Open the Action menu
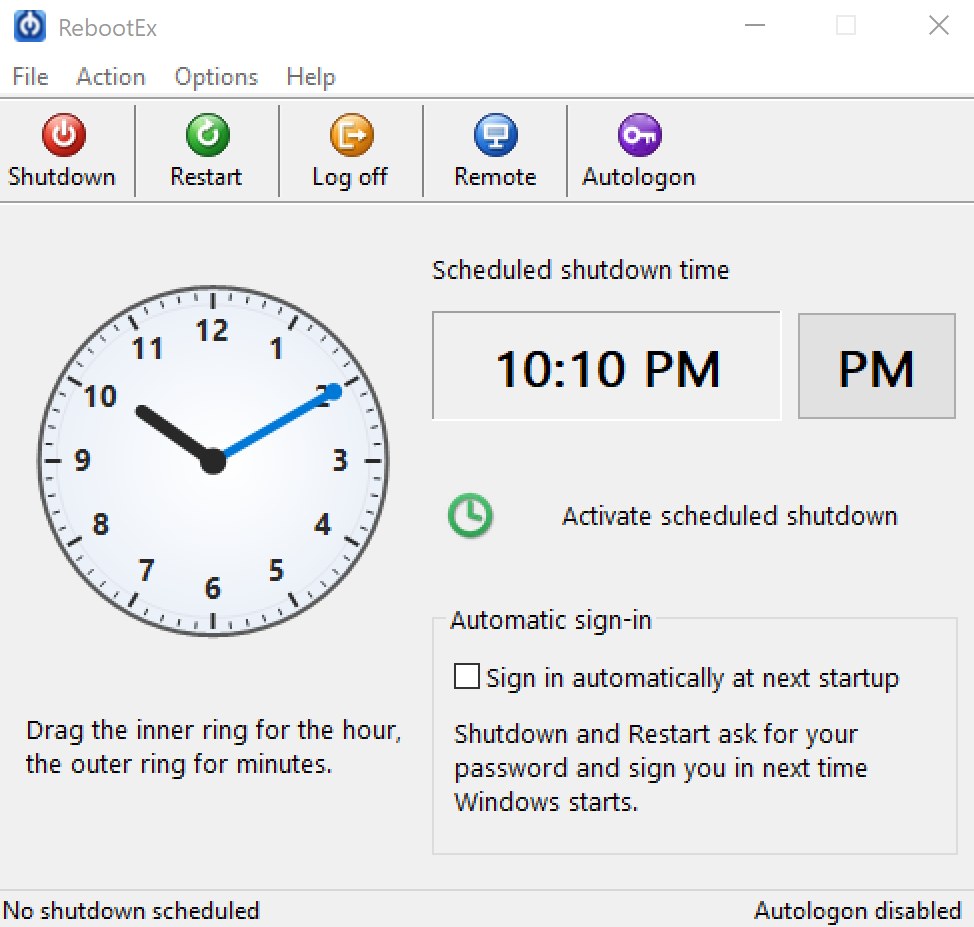 click(x=111, y=76)
